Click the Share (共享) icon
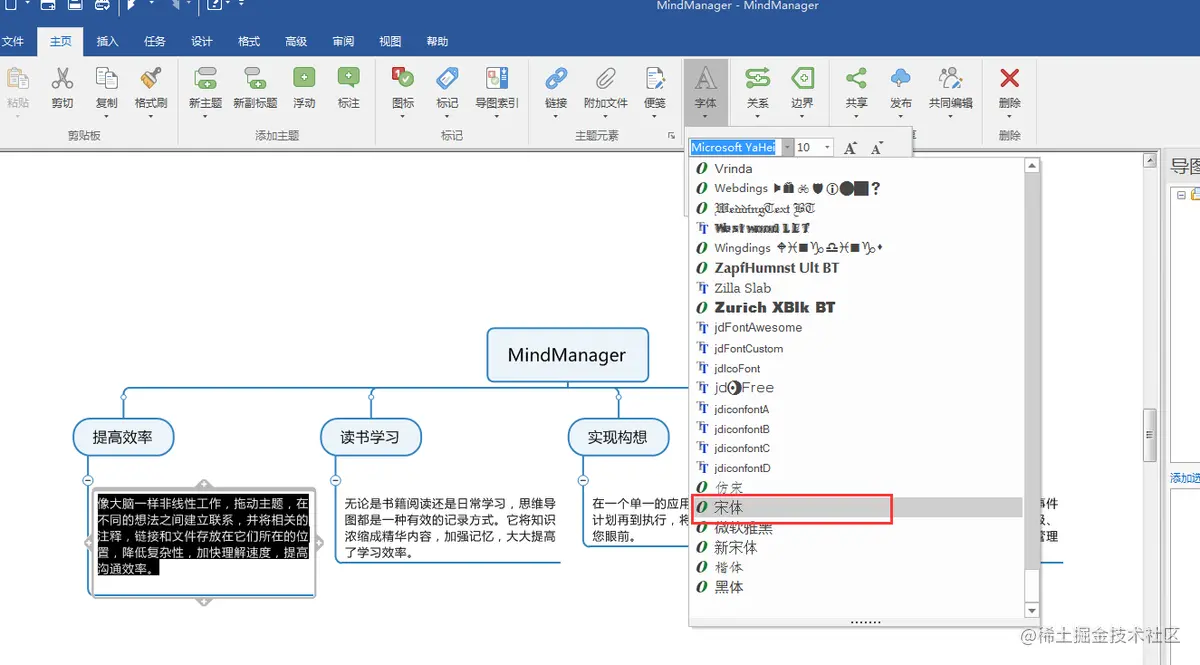1200x665 pixels. [856, 79]
